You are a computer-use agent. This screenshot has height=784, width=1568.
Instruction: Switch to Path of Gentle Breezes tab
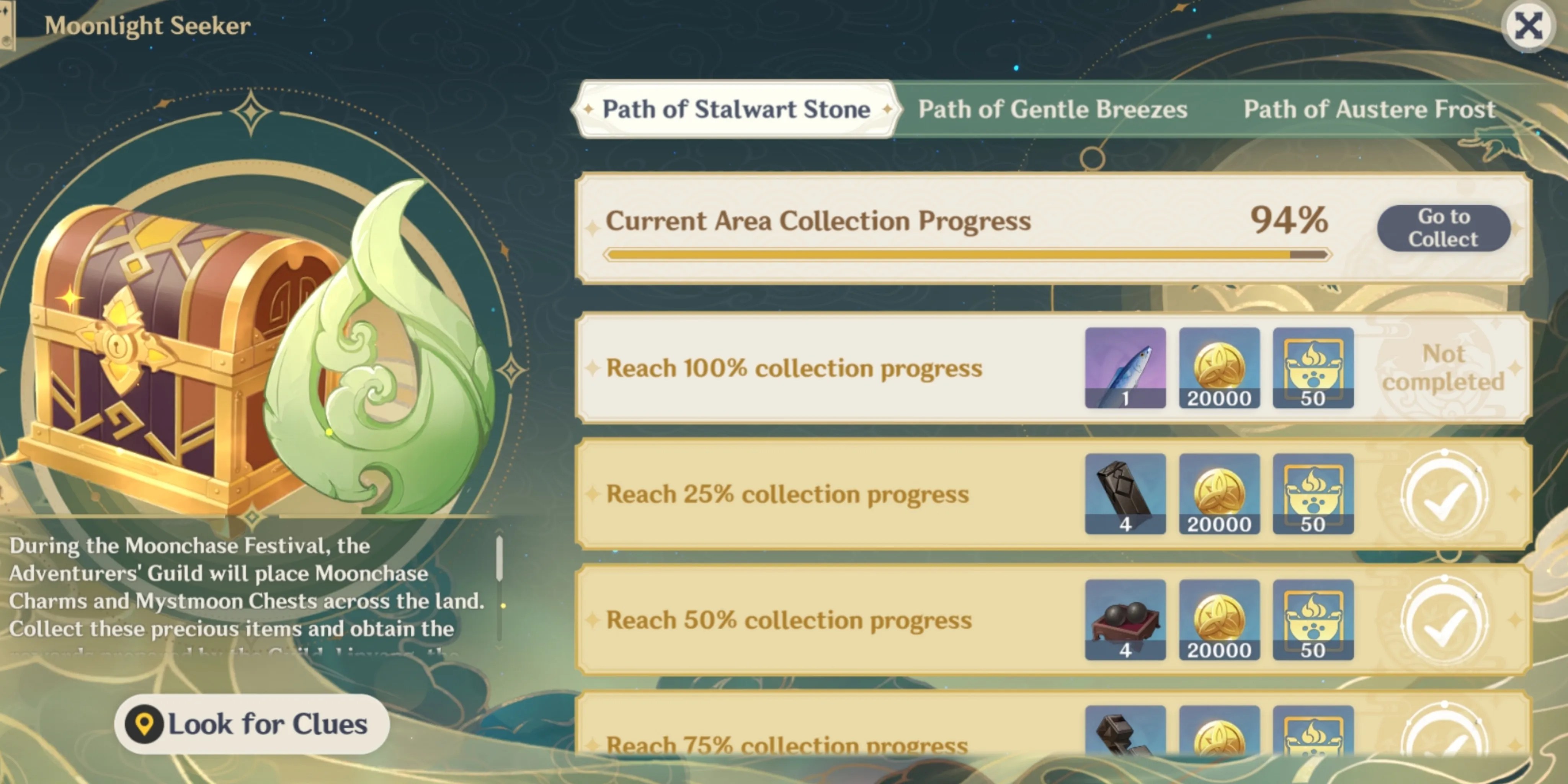point(1052,109)
